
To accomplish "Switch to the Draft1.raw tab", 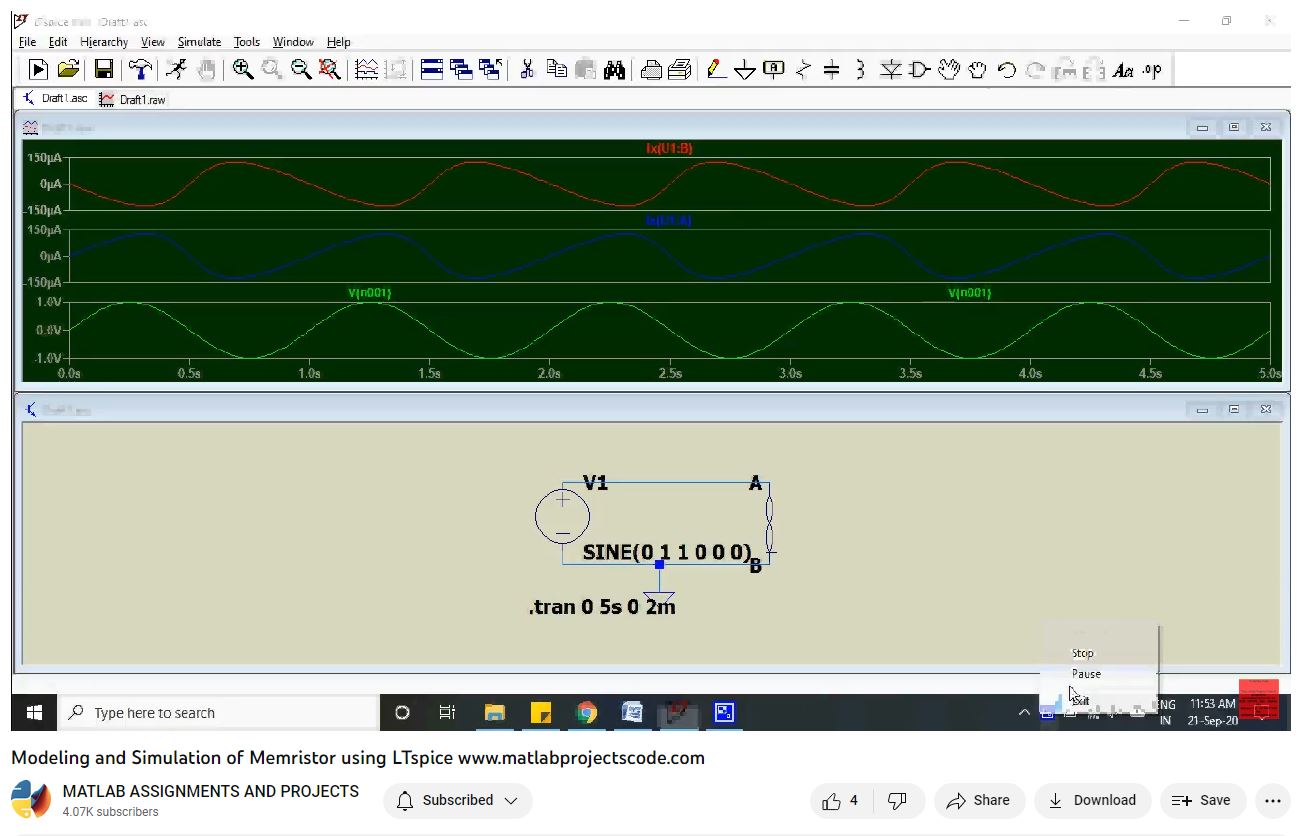I will 133,99.
